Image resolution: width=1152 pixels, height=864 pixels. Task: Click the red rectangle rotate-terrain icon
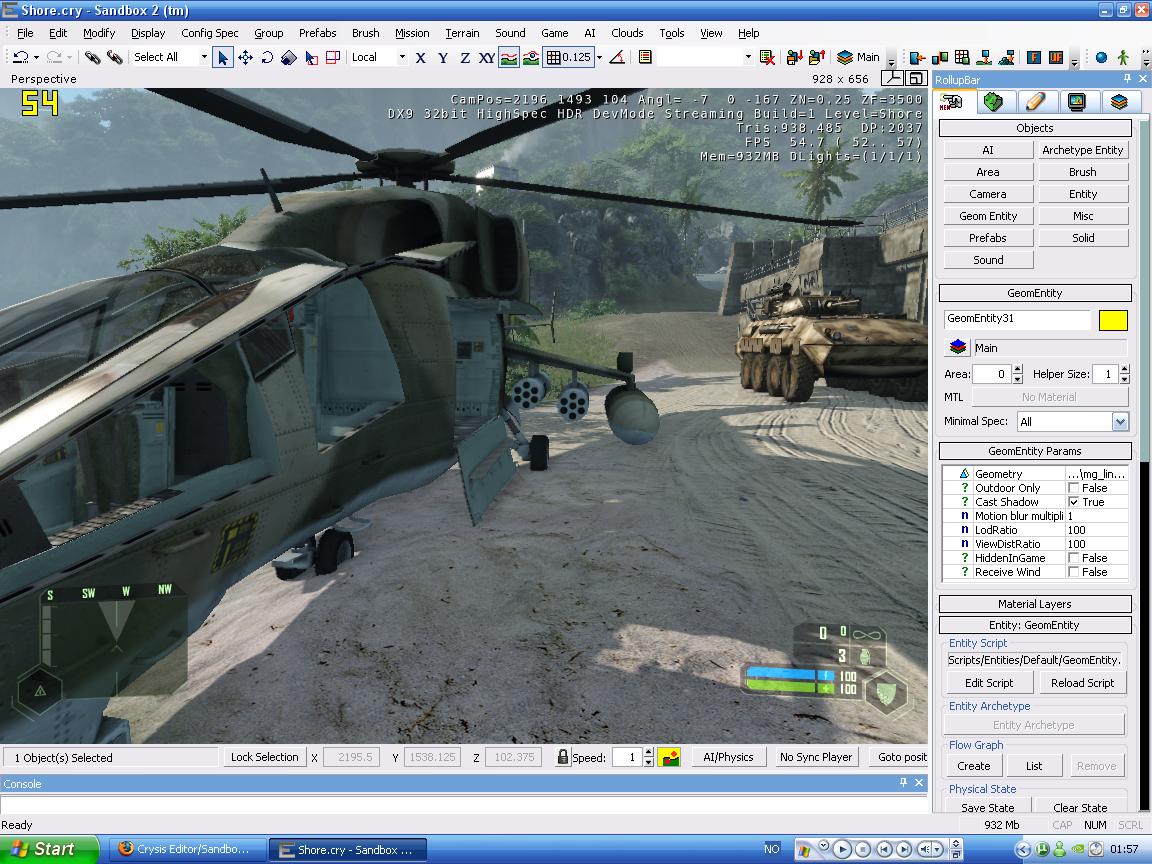333,57
